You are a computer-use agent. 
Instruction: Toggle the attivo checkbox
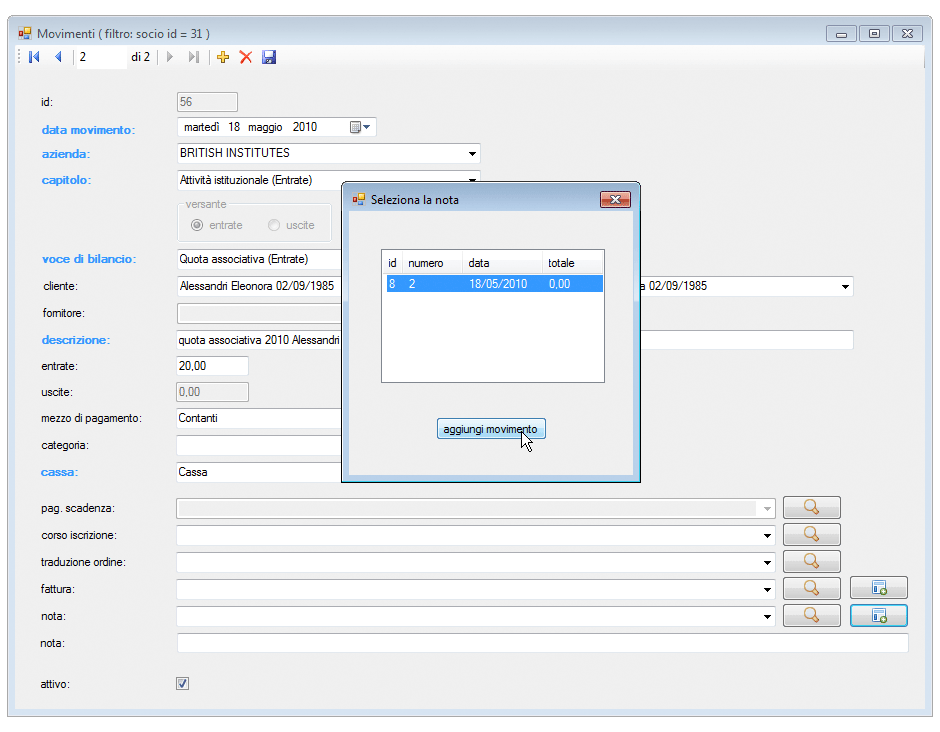coord(183,683)
